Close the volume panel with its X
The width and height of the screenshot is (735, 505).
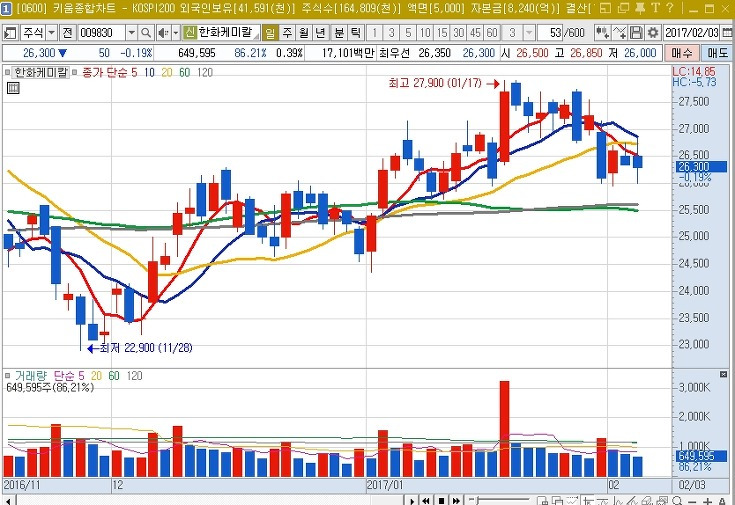723,374
